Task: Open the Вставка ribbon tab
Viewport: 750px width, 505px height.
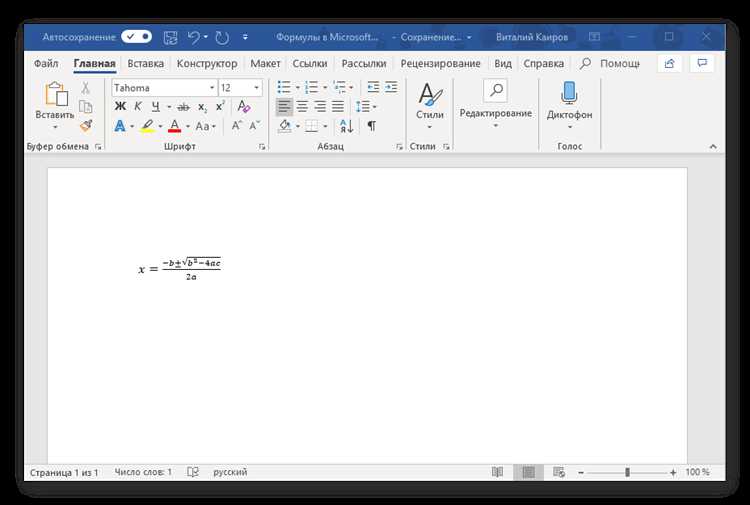Action: [145, 64]
